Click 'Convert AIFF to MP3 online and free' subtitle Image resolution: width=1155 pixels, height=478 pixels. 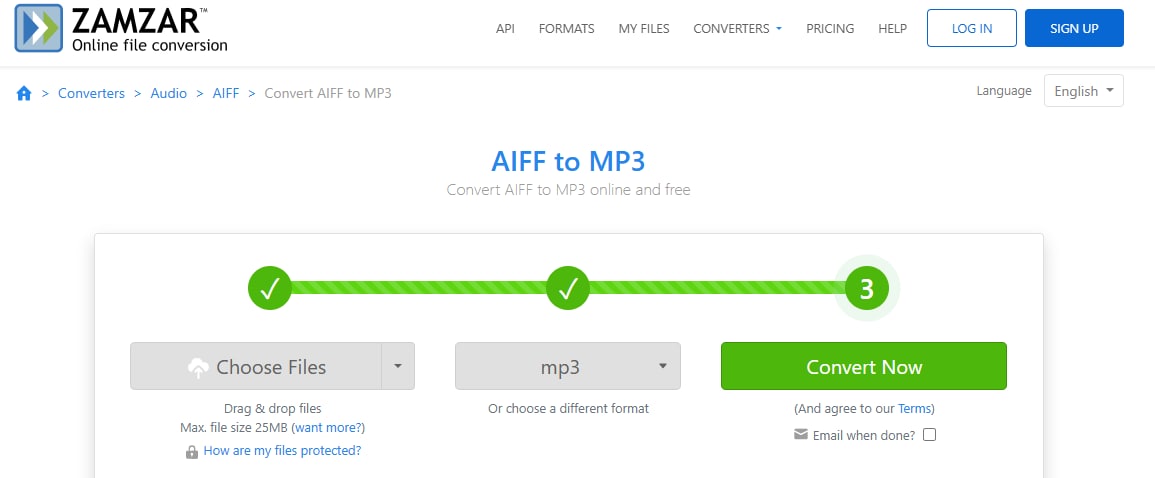(x=568, y=190)
